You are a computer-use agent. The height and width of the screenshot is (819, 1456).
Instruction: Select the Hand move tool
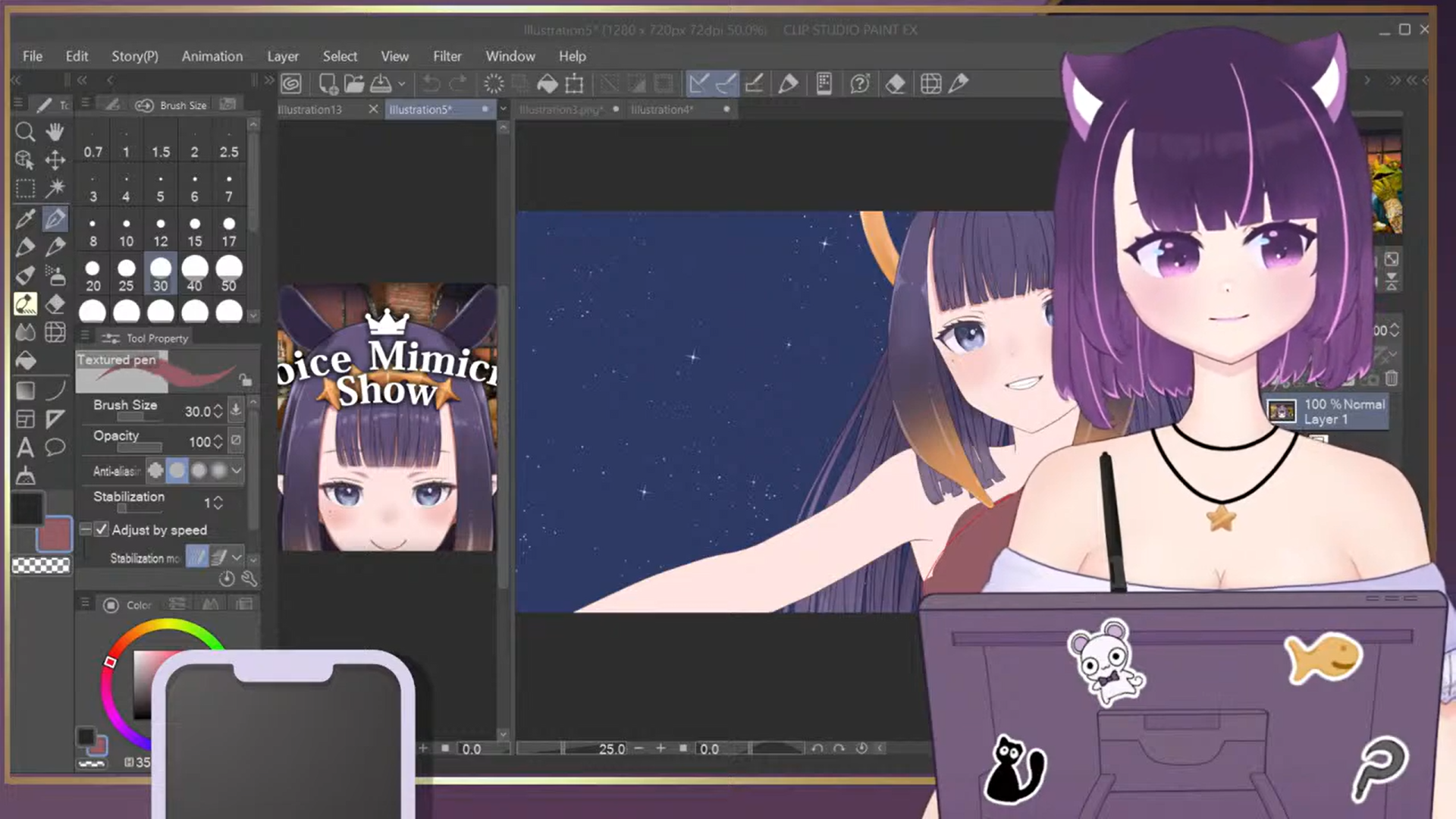tap(55, 132)
